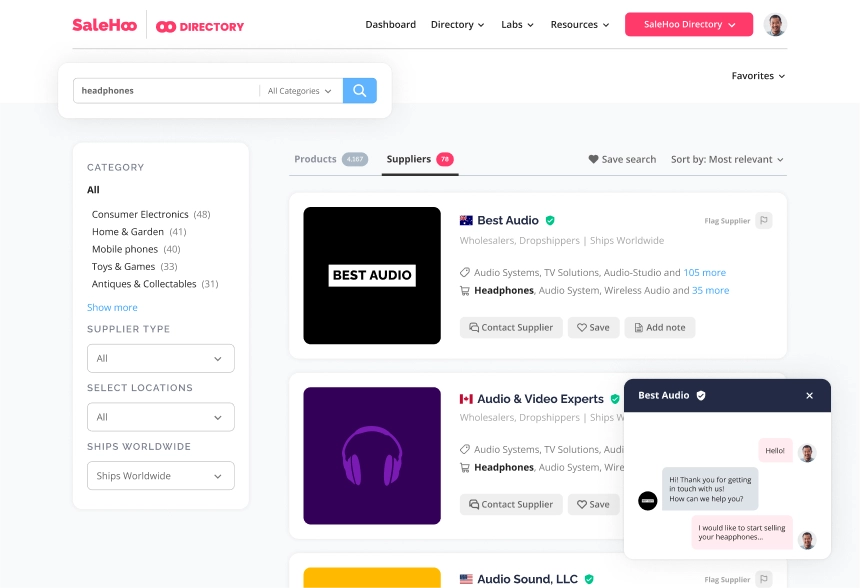Viewport: 860px width, 588px height.
Task: Contact Supplier for Best Audio
Action: 511,327
